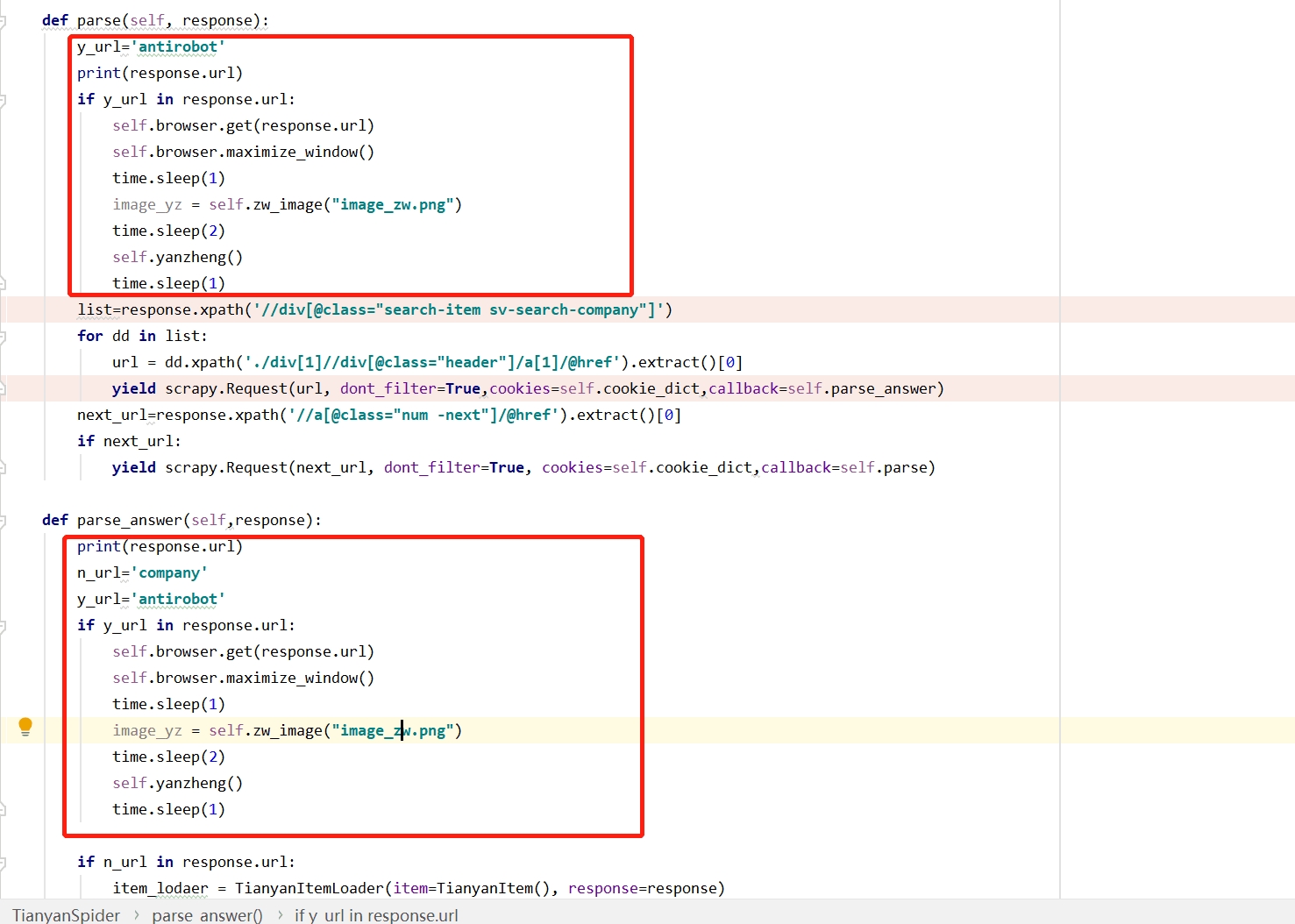Jump to the parse_answer() breadcrumb
Screen dimensions: 1295x924
pyautogui.click(x=207, y=914)
